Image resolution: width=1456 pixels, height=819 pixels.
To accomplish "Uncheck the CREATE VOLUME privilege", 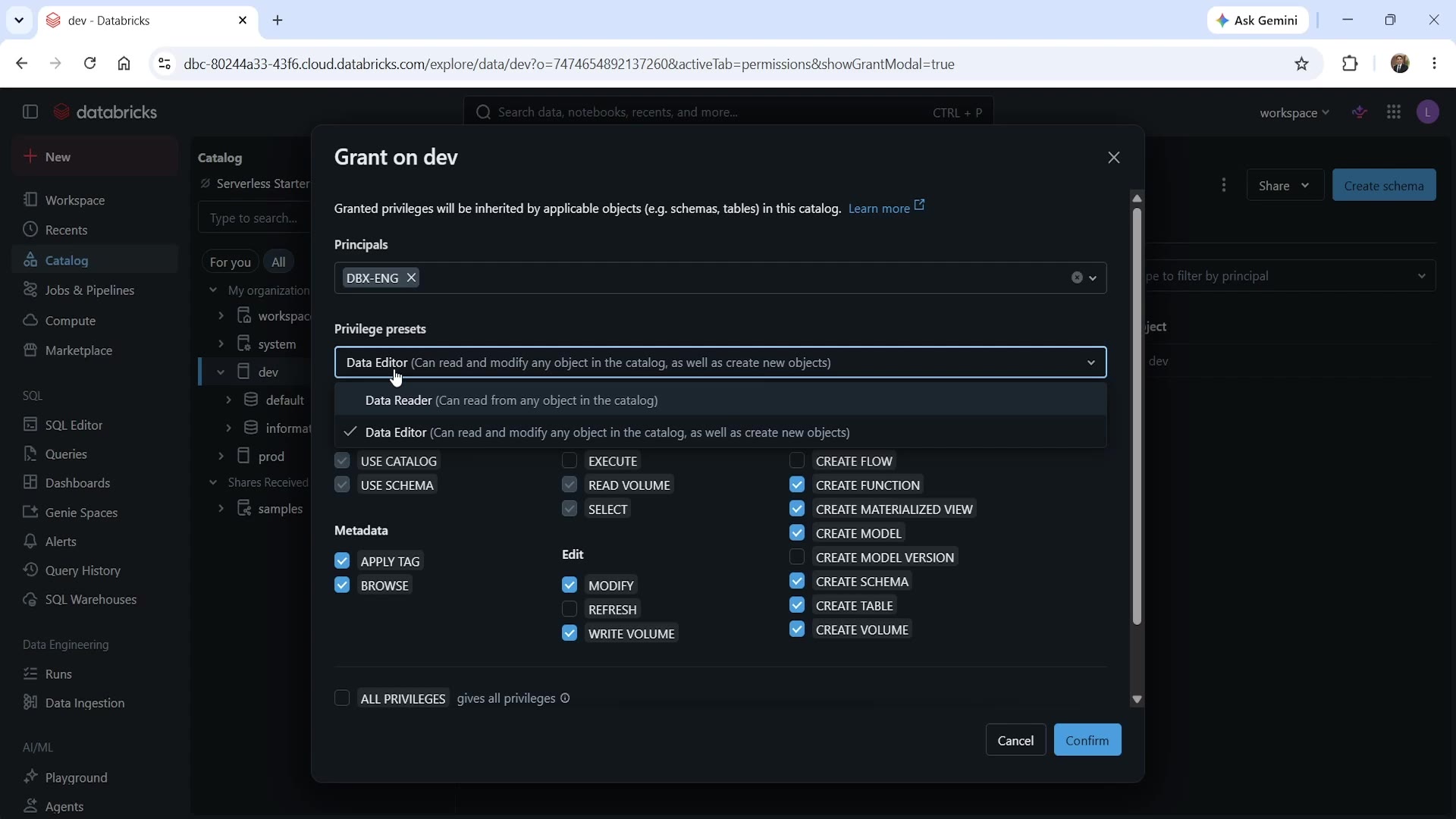I will (797, 629).
